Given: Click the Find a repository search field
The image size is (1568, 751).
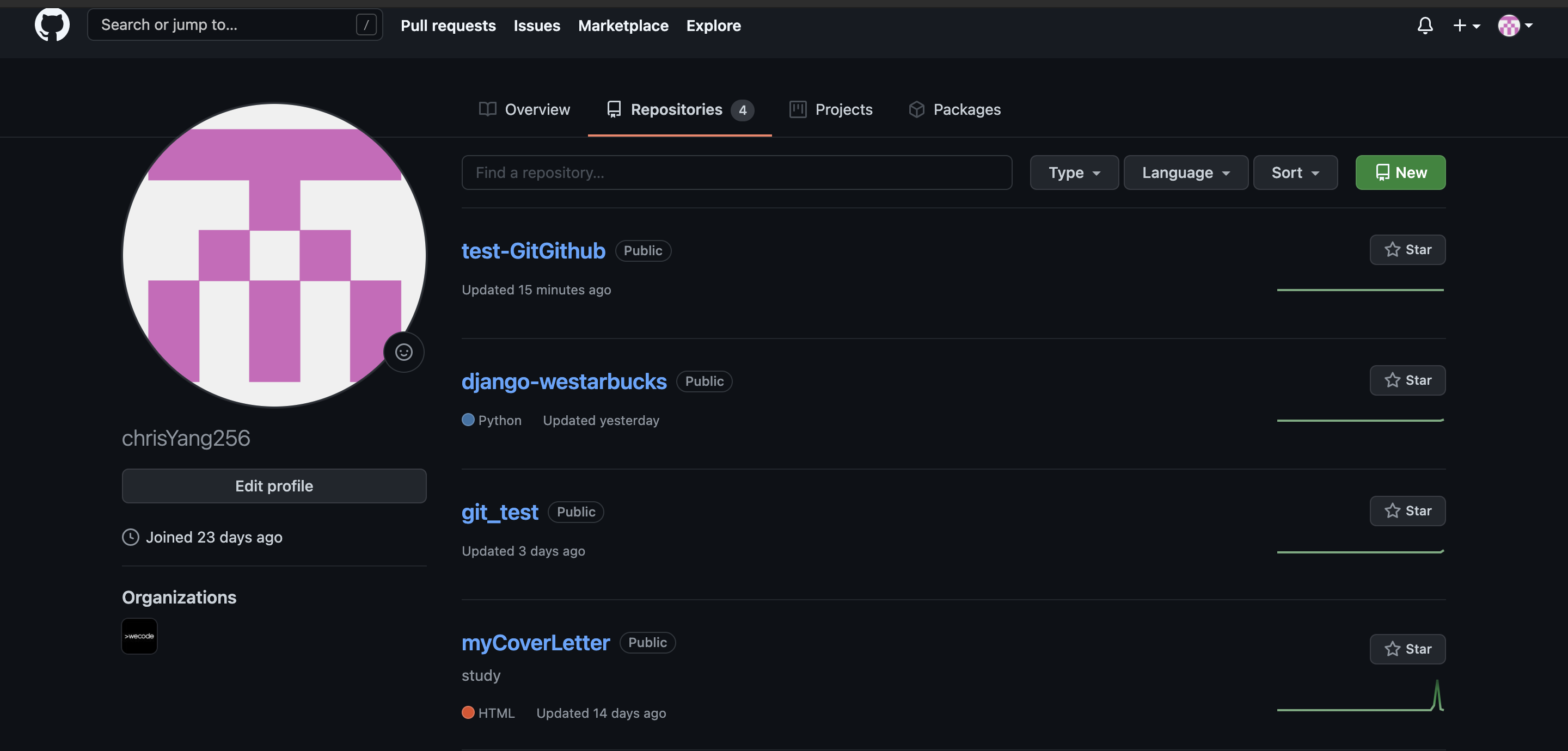Looking at the screenshot, I should (737, 173).
